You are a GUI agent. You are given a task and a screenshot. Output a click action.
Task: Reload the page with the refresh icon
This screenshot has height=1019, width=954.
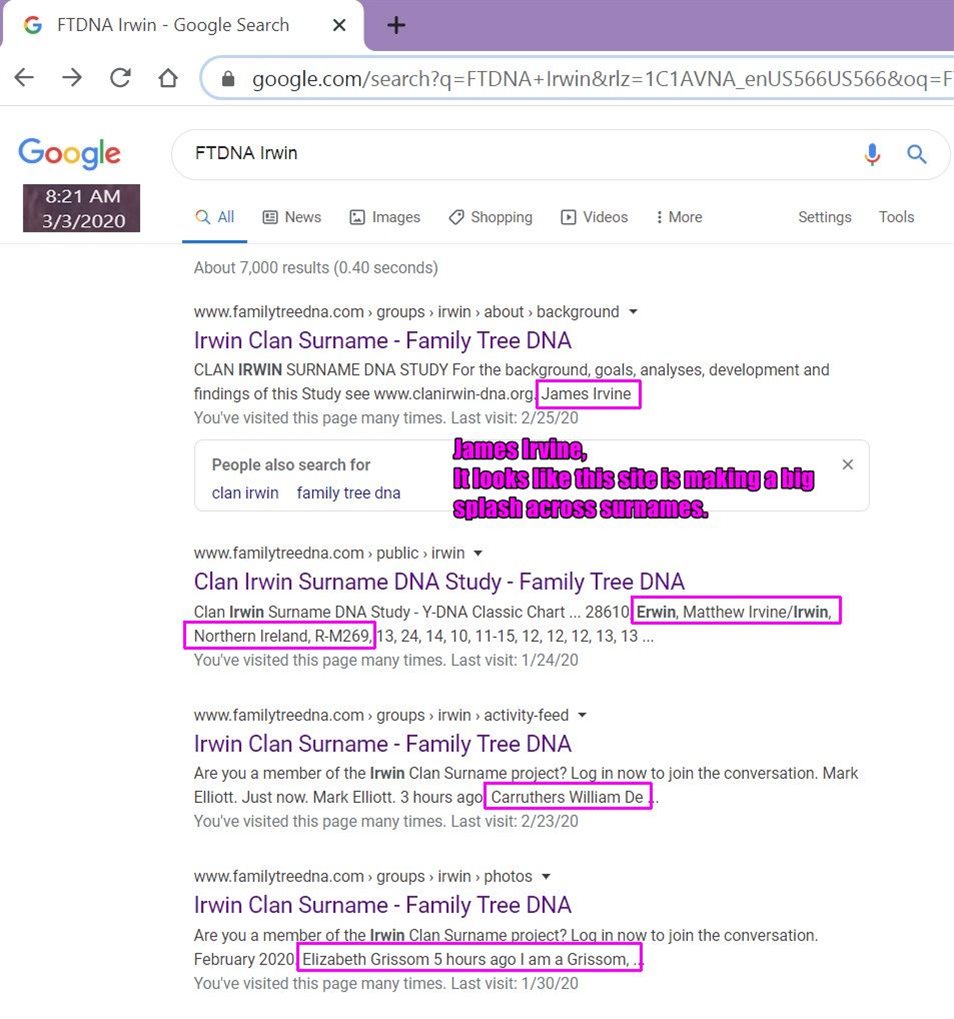coord(120,78)
